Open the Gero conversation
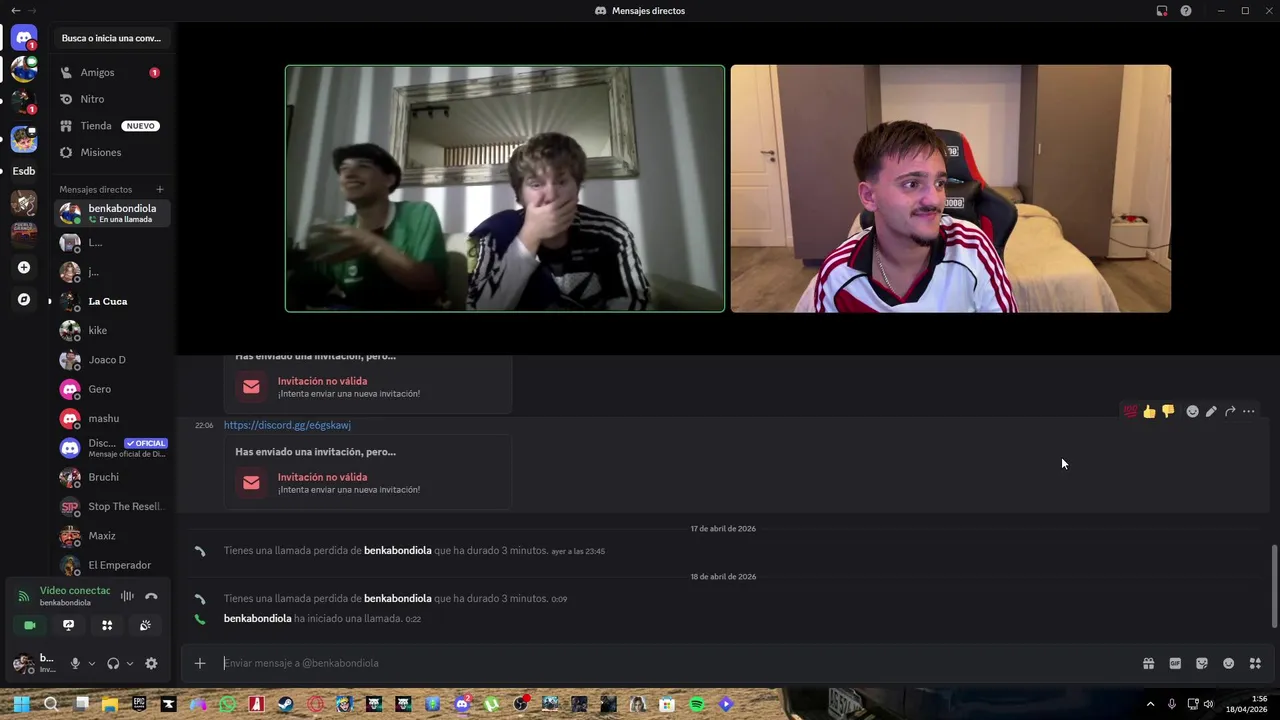Viewport: 1280px width, 720px height. pyautogui.click(x=112, y=389)
